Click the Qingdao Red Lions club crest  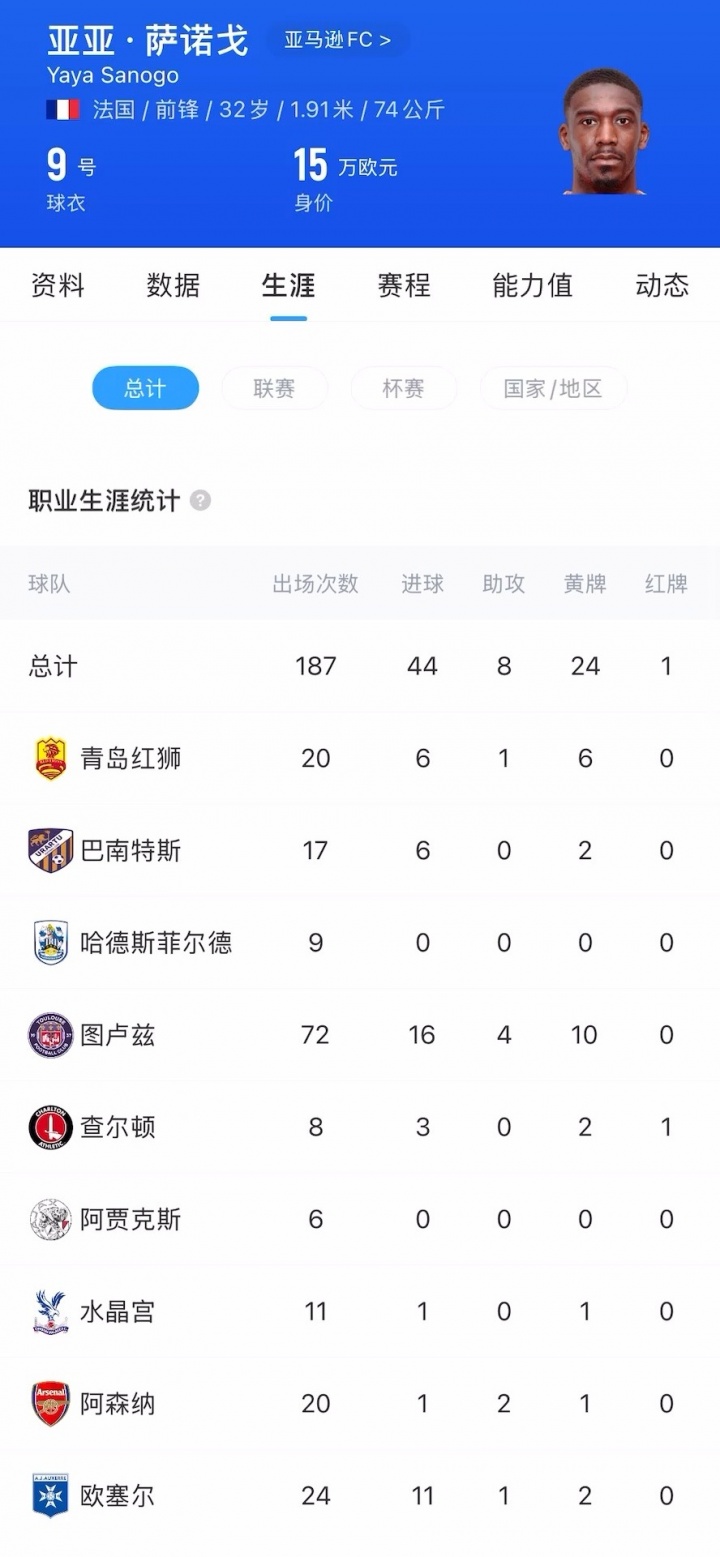pyautogui.click(x=50, y=759)
